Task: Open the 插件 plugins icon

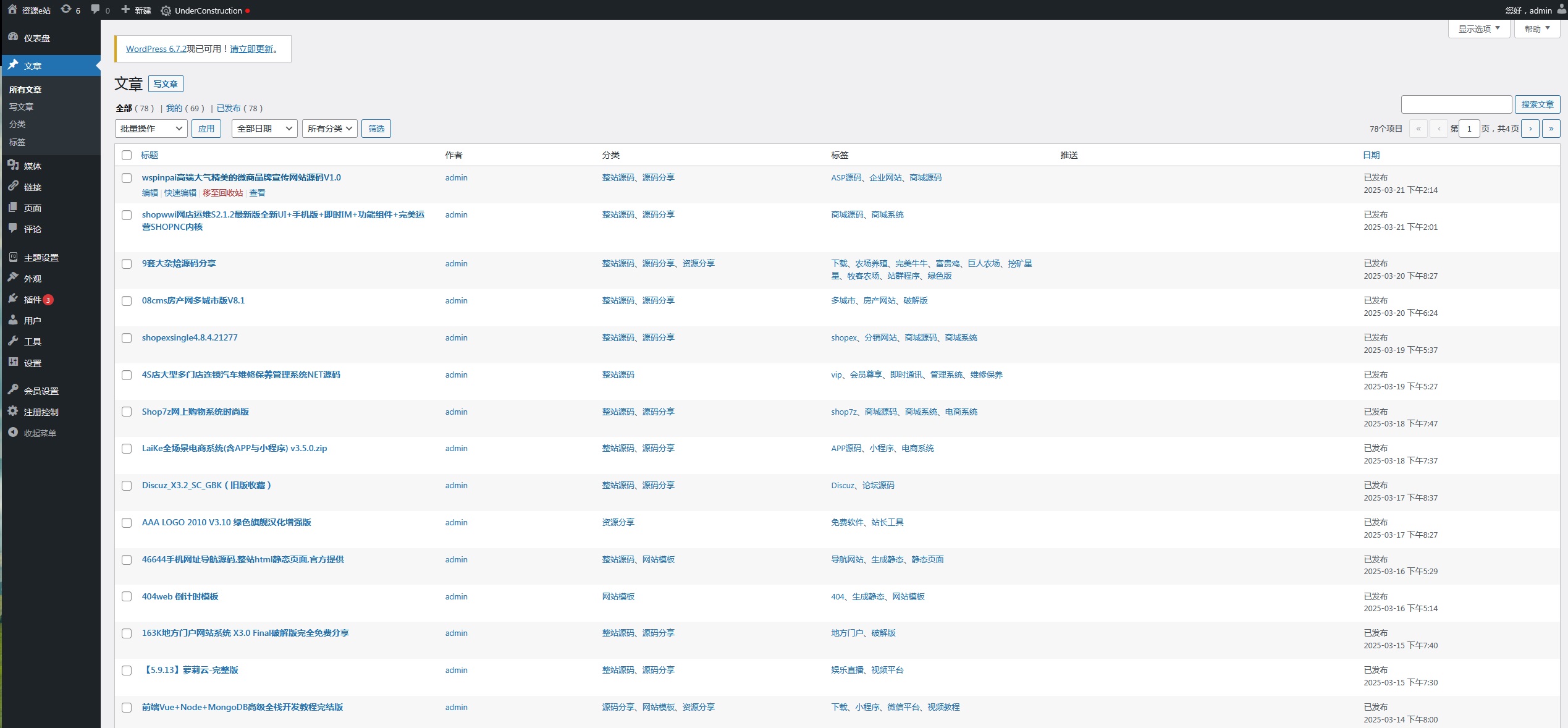Action: click(13, 298)
